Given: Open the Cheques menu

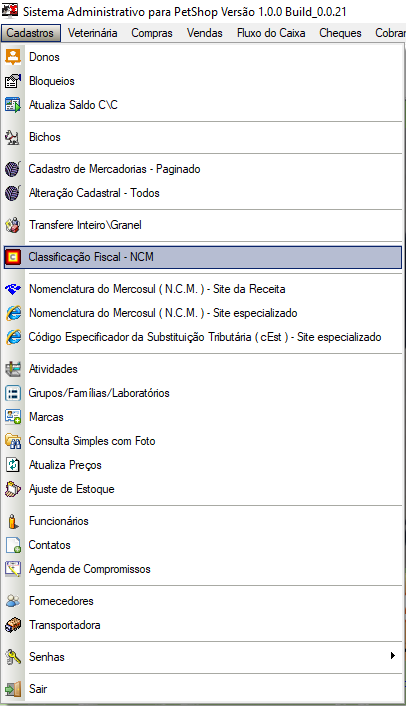Looking at the screenshot, I should 340,33.
